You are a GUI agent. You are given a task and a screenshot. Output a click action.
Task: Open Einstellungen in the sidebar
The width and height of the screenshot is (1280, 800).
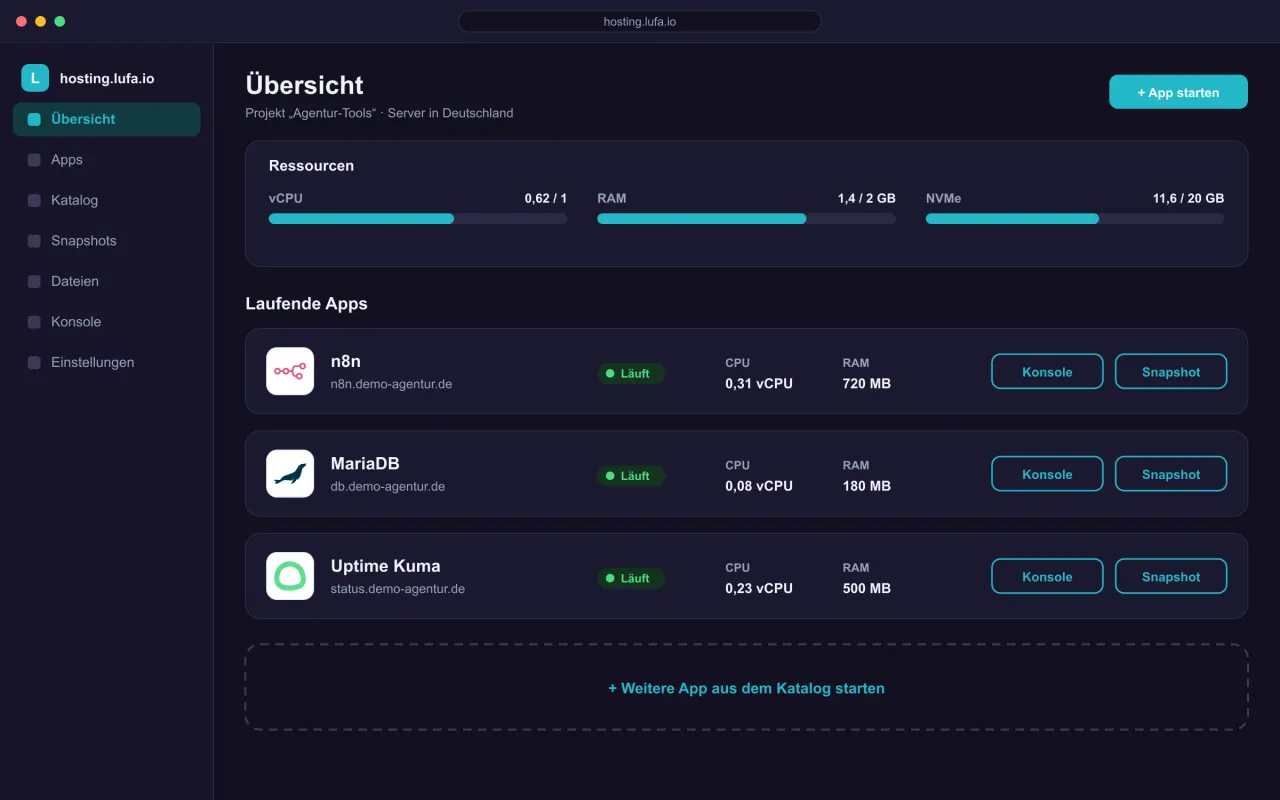click(107, 363)
